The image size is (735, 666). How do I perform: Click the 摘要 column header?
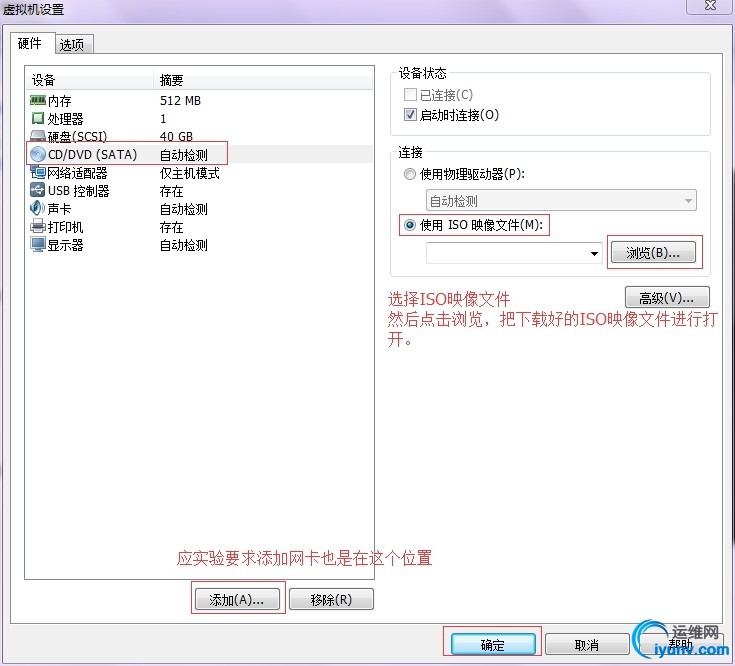pos(263,80)
